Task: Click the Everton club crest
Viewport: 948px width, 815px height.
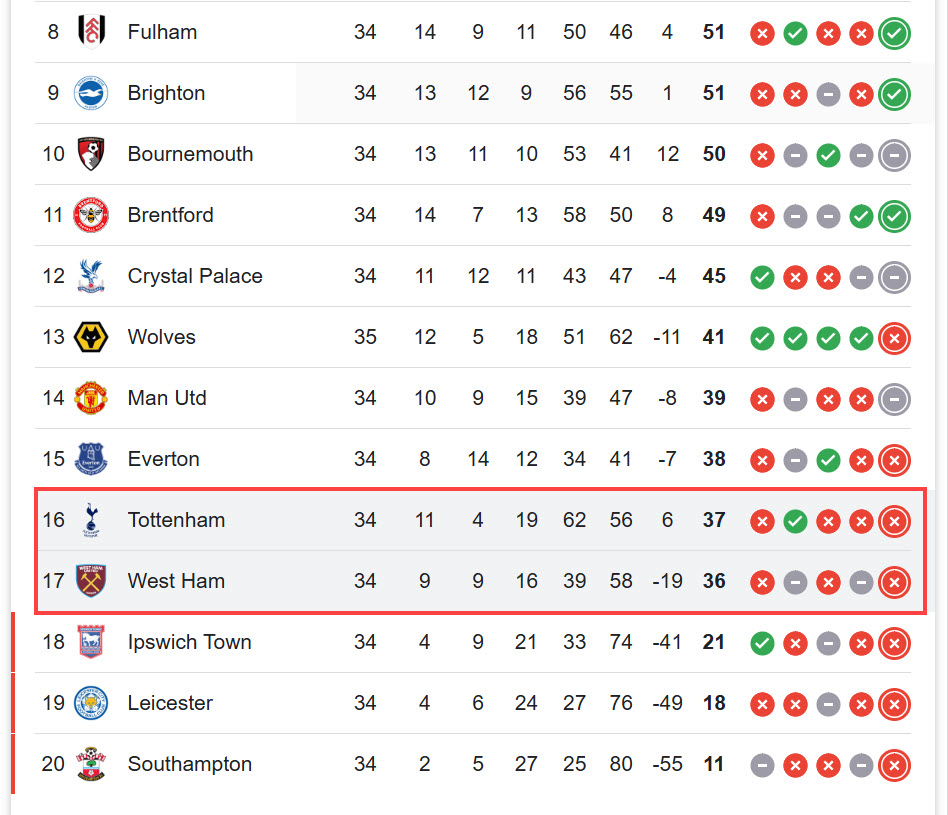Action: tap(91, 459)
